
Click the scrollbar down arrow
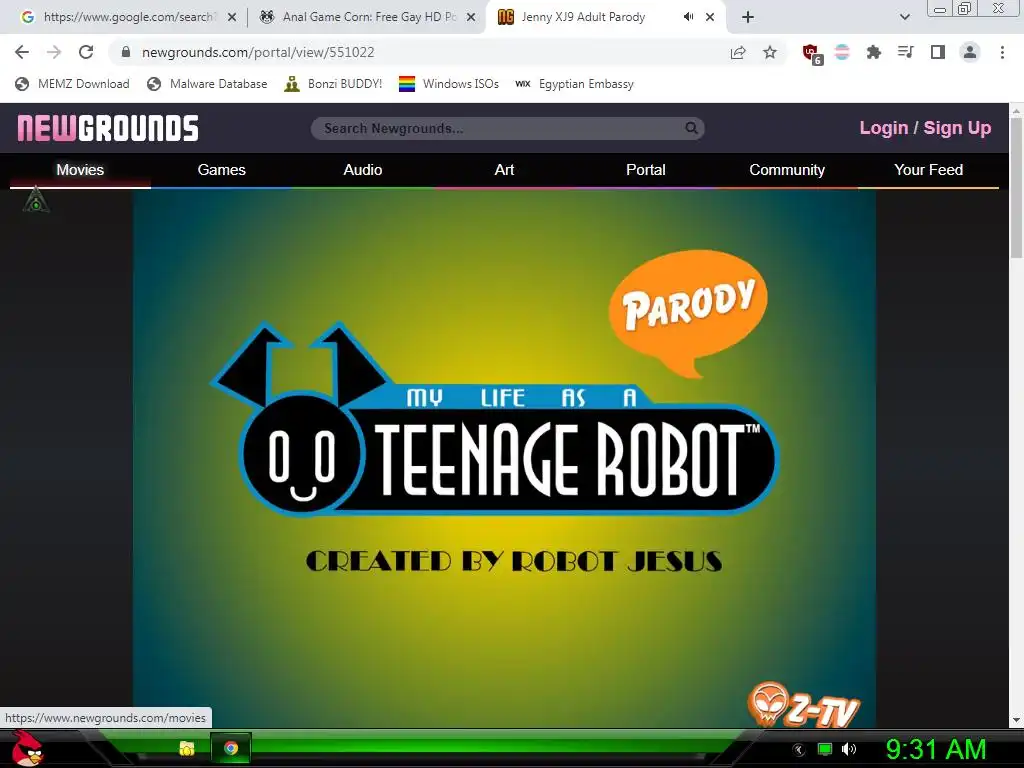pos(1016,720)
